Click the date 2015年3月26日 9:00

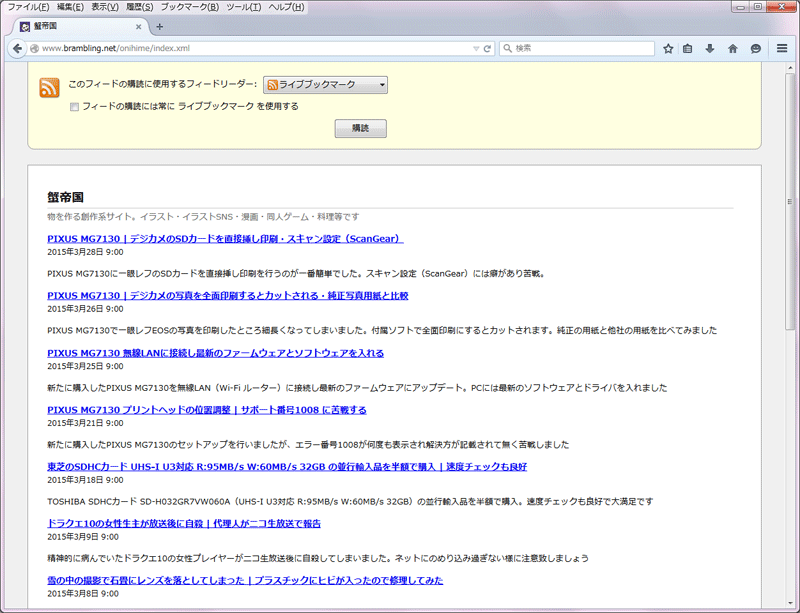85,309
